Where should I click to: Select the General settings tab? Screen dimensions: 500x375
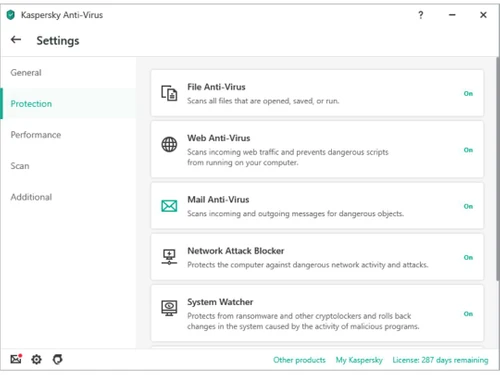point(68,73)
